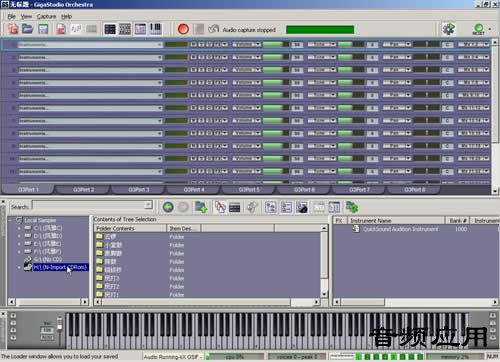Click the green network icon ending Loader toolbar
Viewport: 500px width, 362px height.
(352, 207)
